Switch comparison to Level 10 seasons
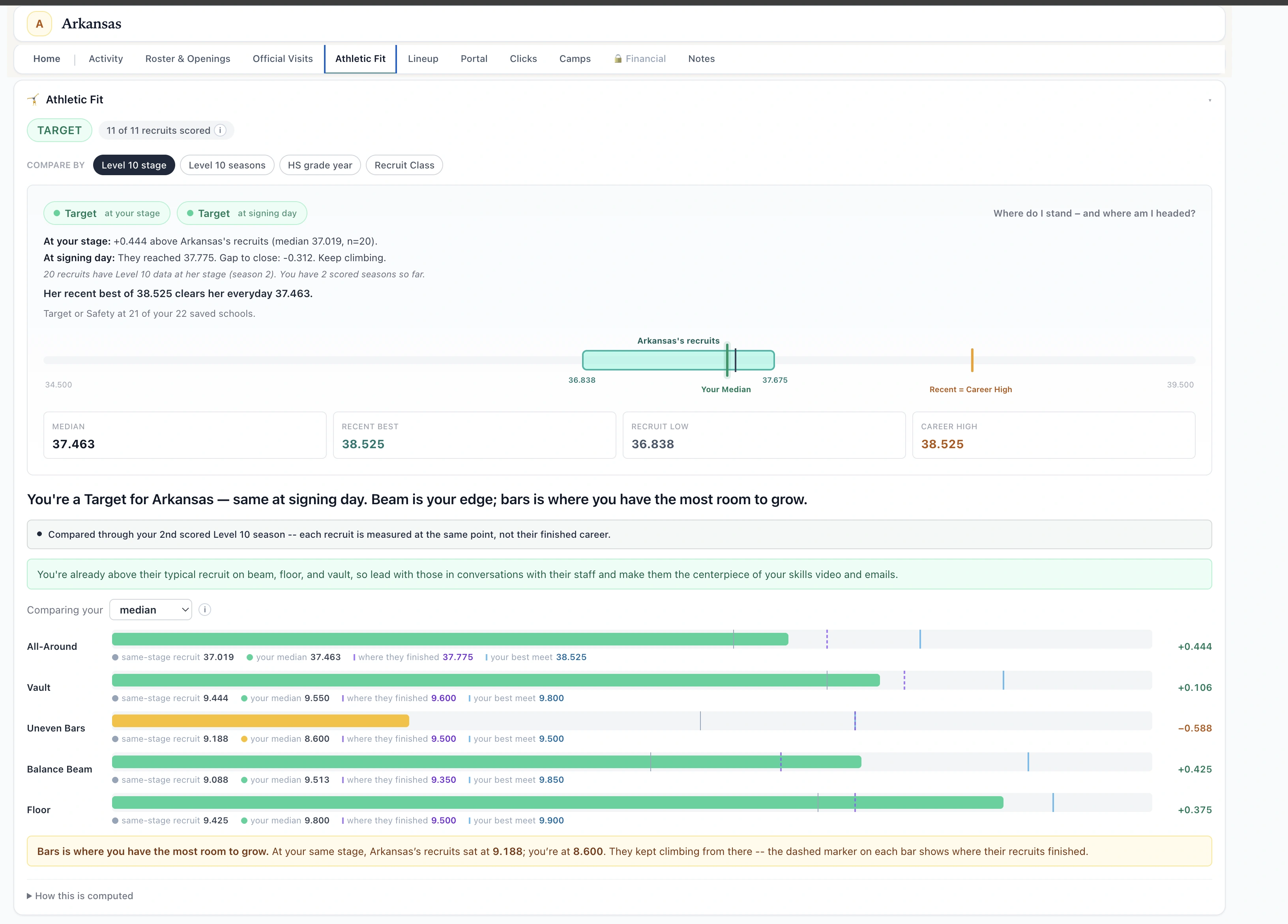The image size is (1288, 924). pos(227,165)
